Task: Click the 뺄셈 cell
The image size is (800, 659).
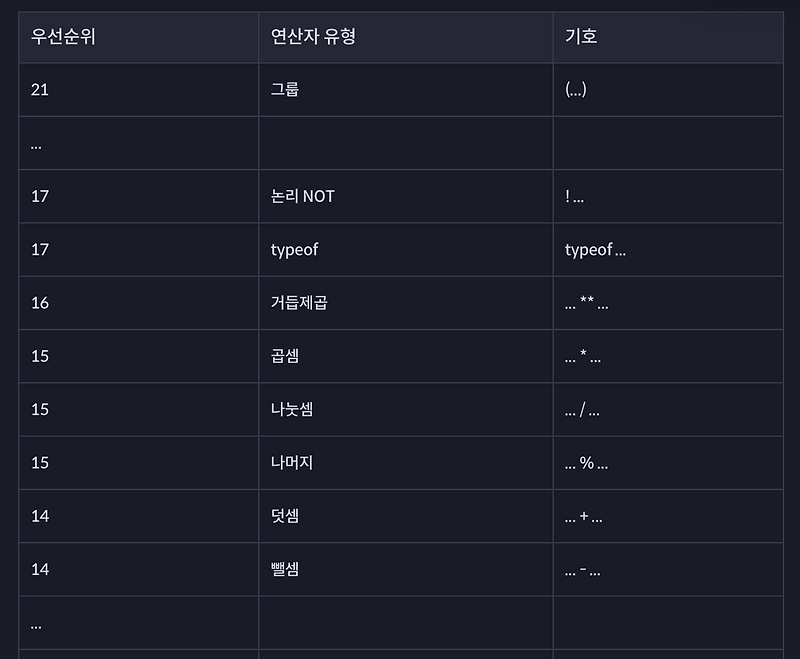Action: pyautogui.click(x=406, y=569)
